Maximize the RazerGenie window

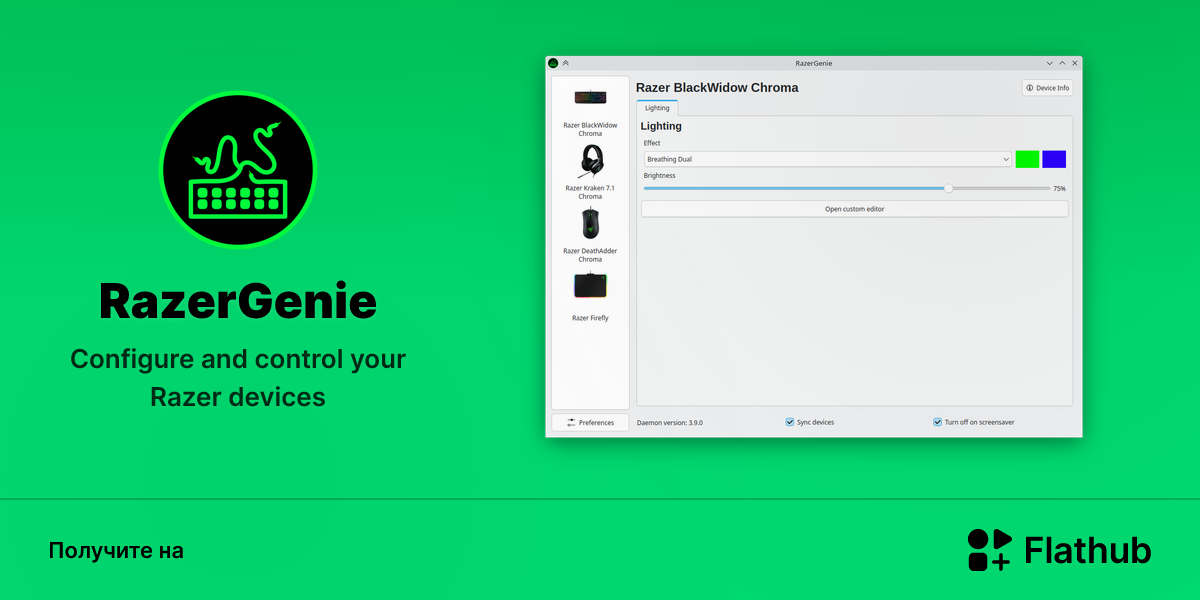pyautogui.click(x=1062, y=63)
